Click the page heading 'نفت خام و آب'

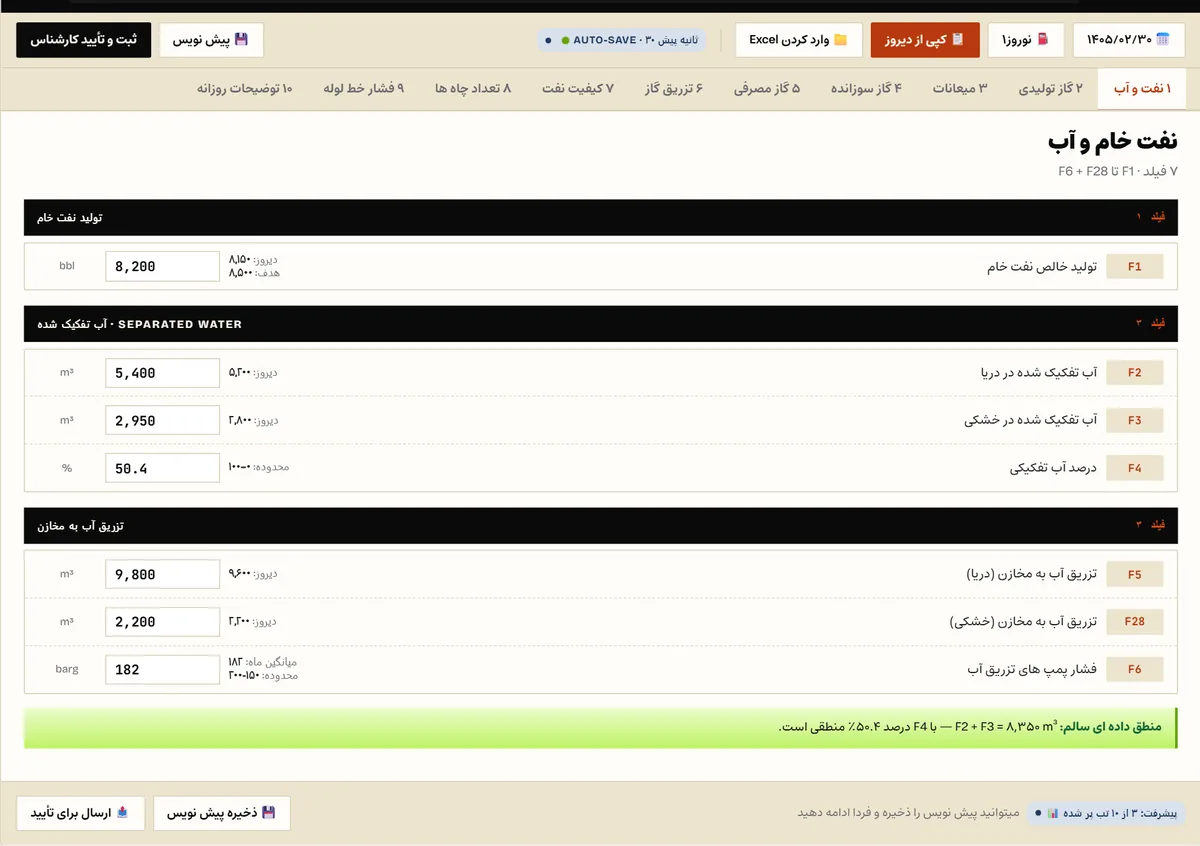(1112, 142)
